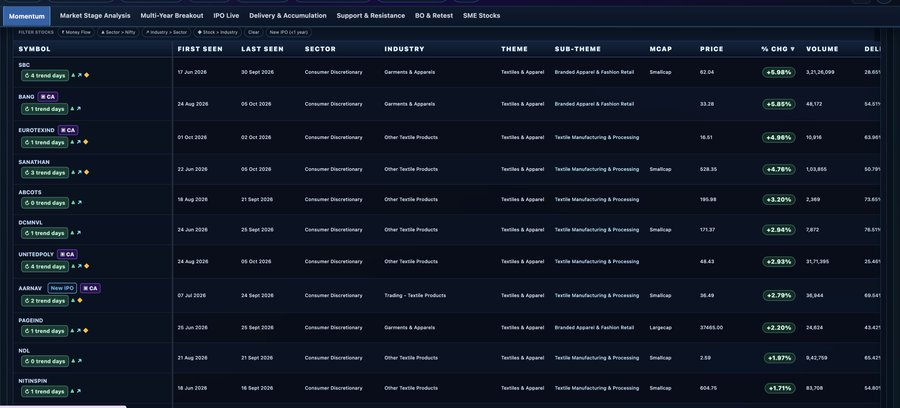This screenshot has width=900, height=408.
Task: Sort table by INDUSTRY header
Action: click(x=404, y=49)
